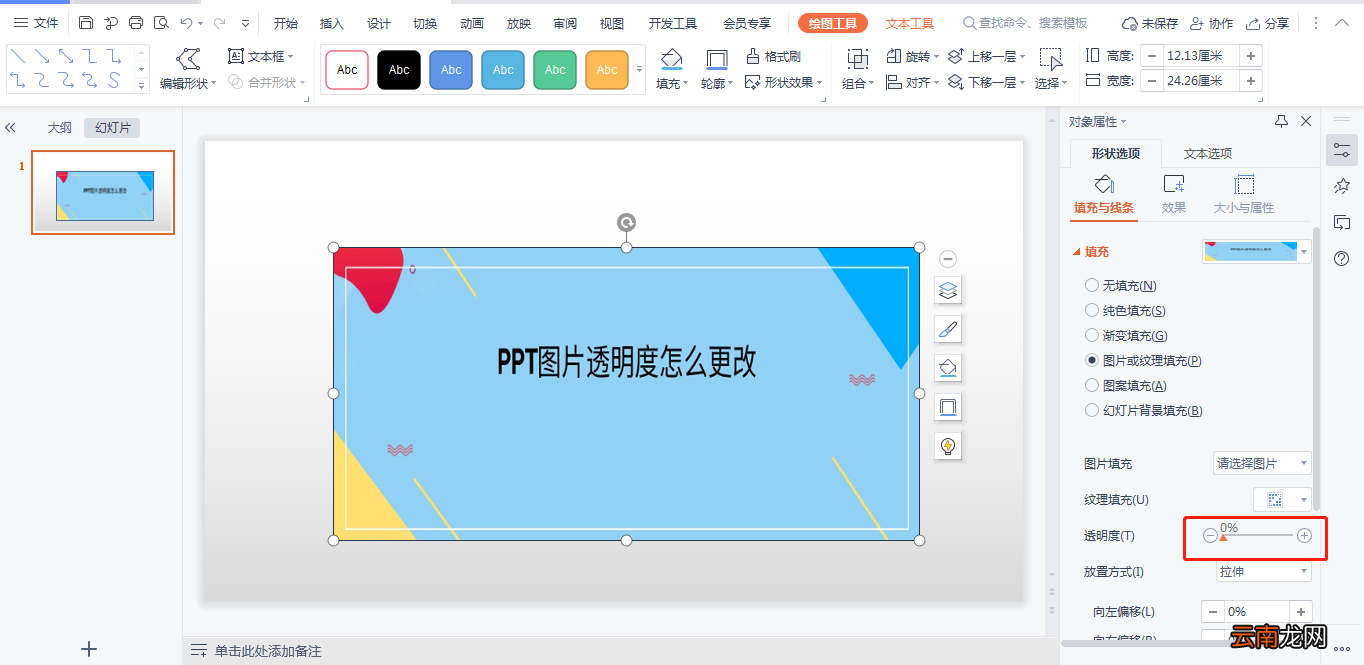Image resolution: width=1364 pixels, height=665 pixels.
Task: Open the 文本框 dropdown
Action: pos(262,57)
